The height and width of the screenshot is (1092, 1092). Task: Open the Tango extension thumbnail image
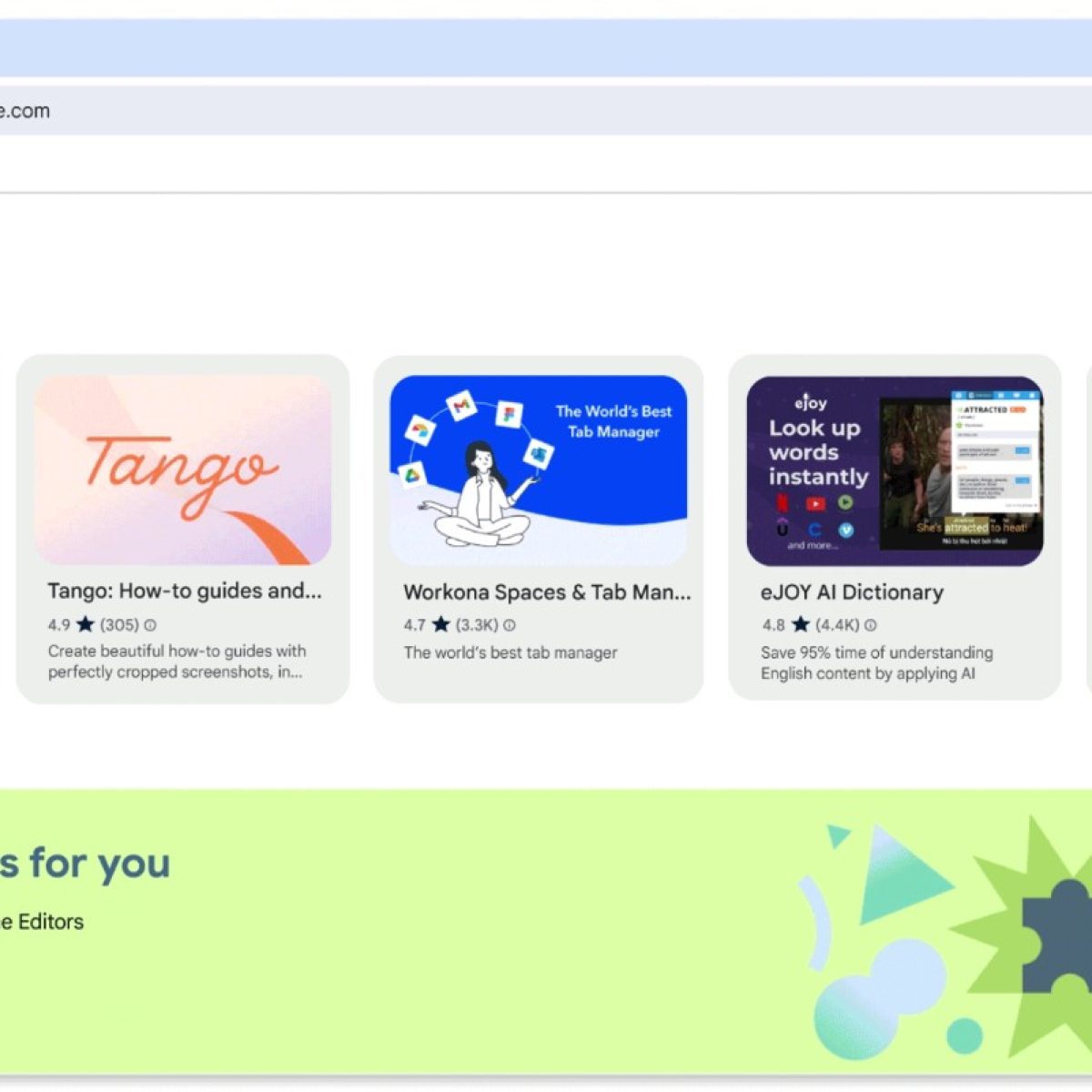[x=183, y=470]
